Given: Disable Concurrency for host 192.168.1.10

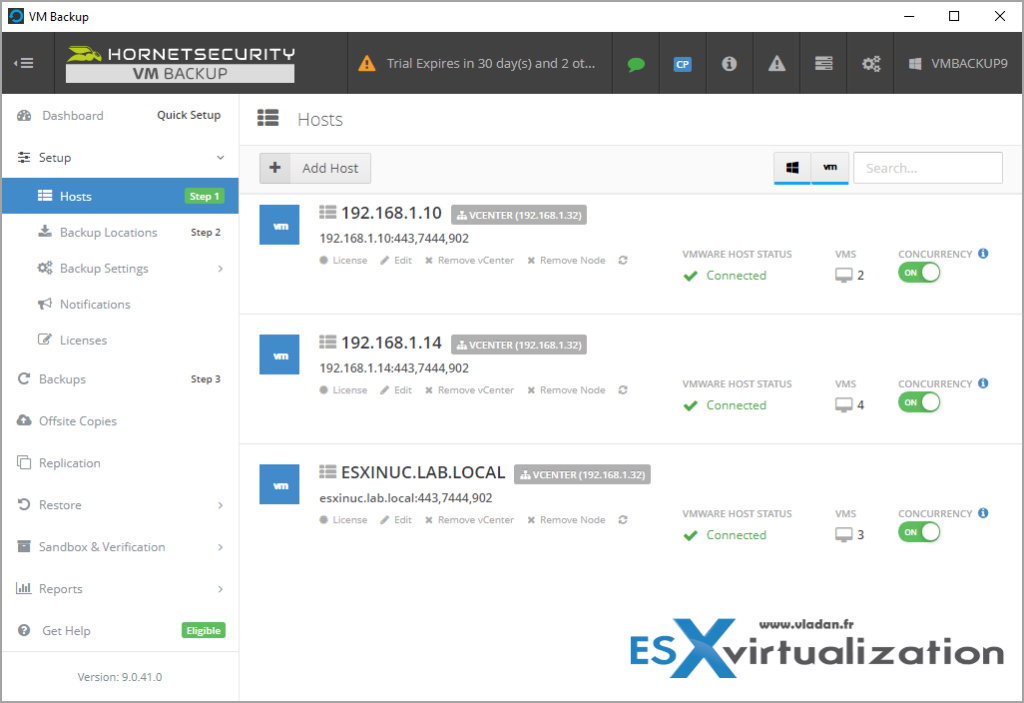Looking at the screenshot, I should [x=919, y=271].
